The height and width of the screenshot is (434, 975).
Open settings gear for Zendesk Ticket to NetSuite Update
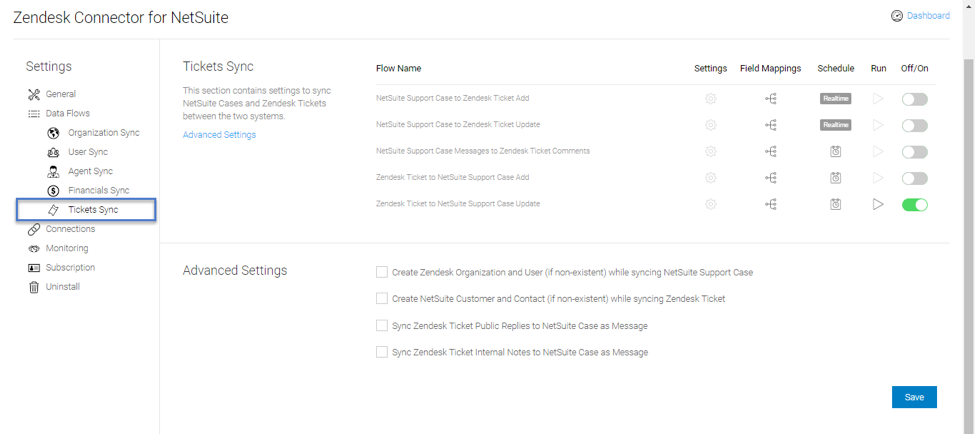point(711,204)
